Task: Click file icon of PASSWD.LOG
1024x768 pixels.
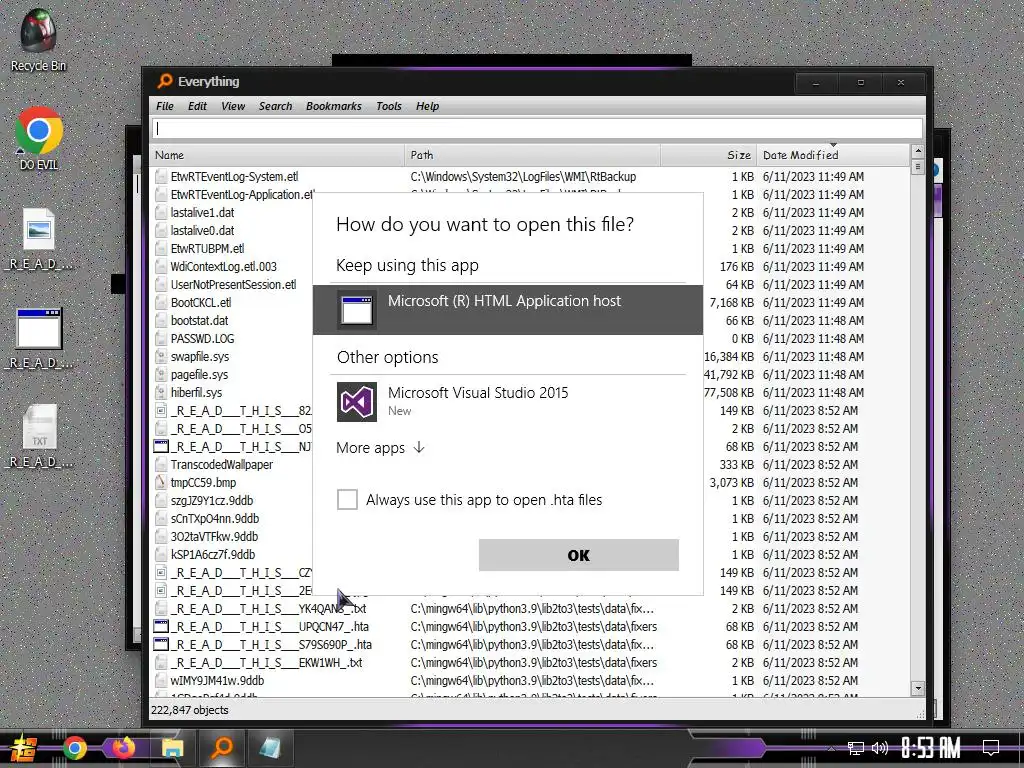Action: 161,338
